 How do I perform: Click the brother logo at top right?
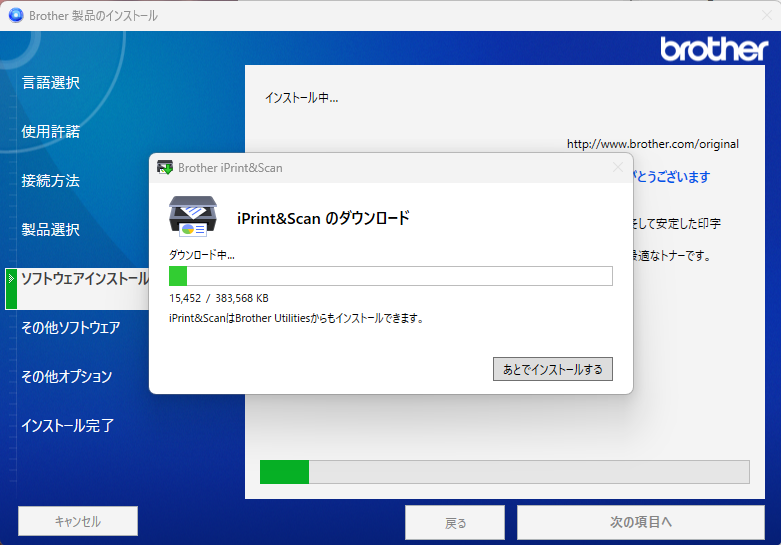click(x=714, y=49)
